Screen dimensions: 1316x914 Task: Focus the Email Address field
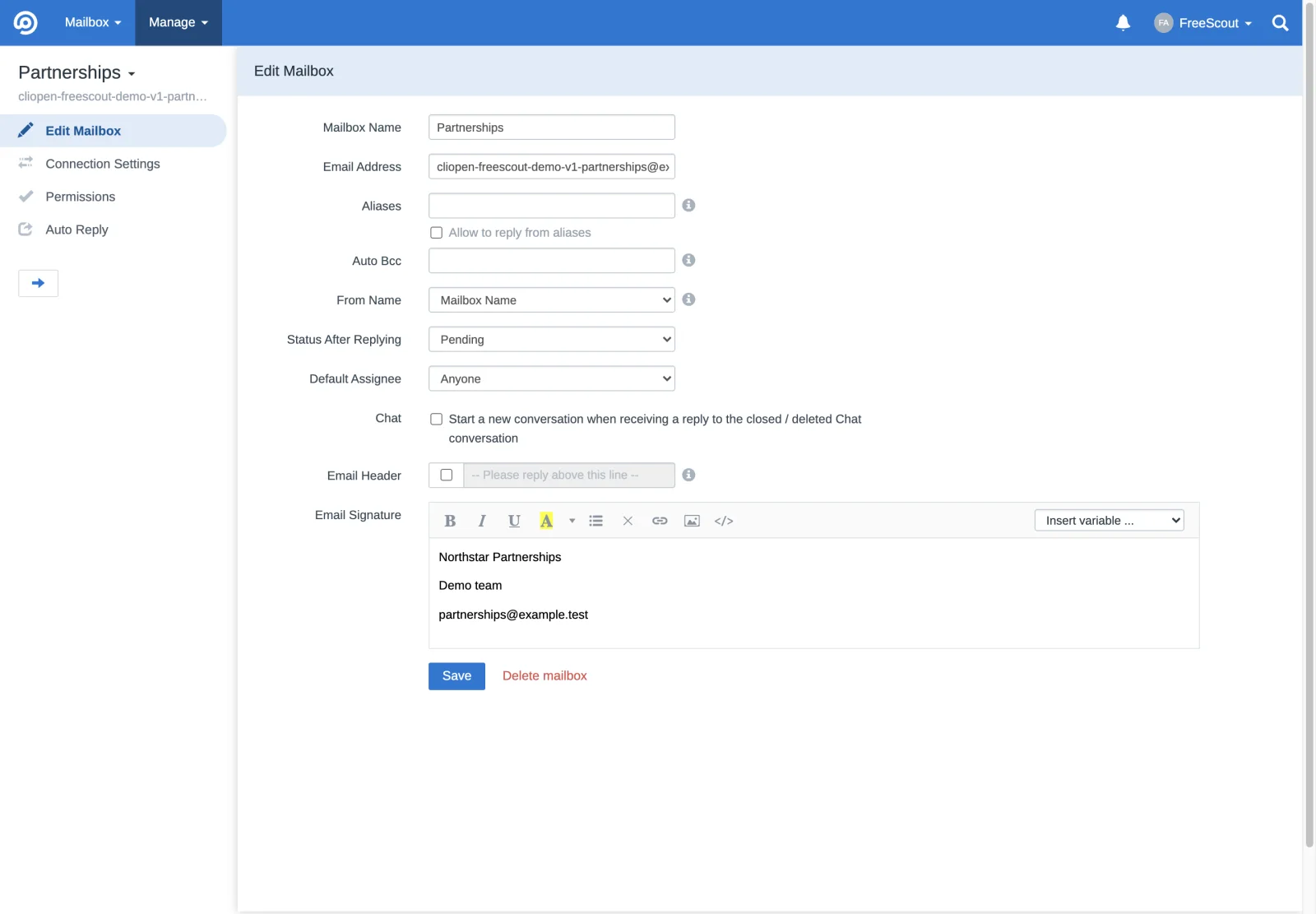point(552,166)
